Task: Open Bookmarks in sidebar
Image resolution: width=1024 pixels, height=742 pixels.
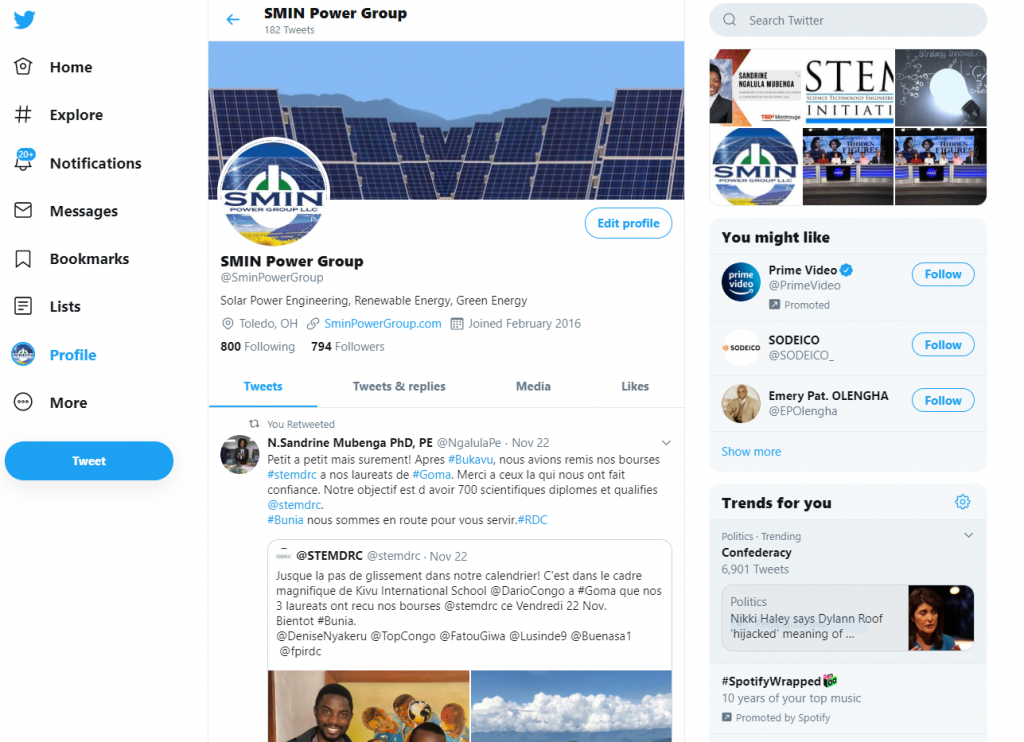Action: point(72,259)
